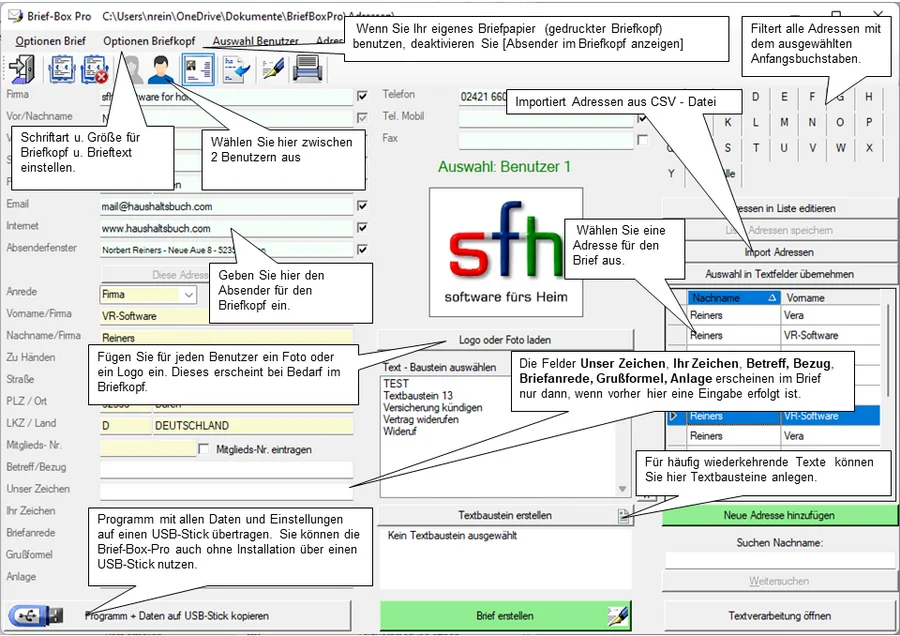Image resolution: width=900 pixels, height=636 pixels.
Task: Toggle the Firma display checkbox
Action: (362, 96)
